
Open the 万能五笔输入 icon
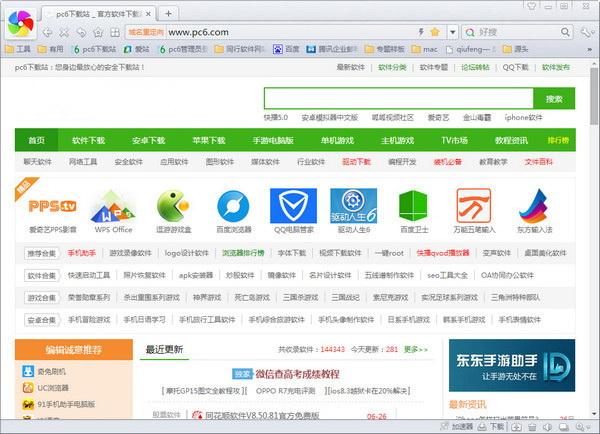(474, 206)
